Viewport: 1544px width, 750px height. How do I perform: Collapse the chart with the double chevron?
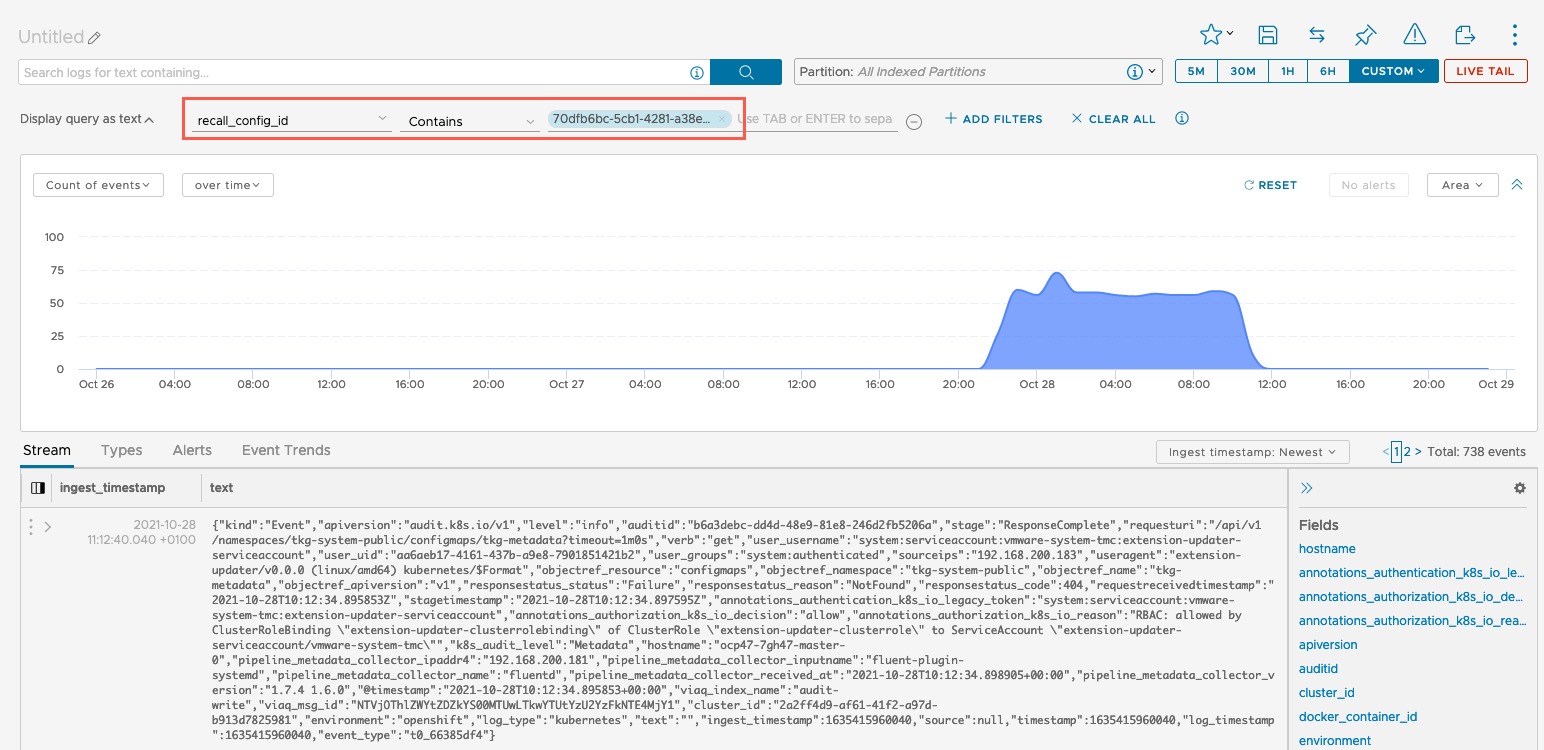[1517, 185]
